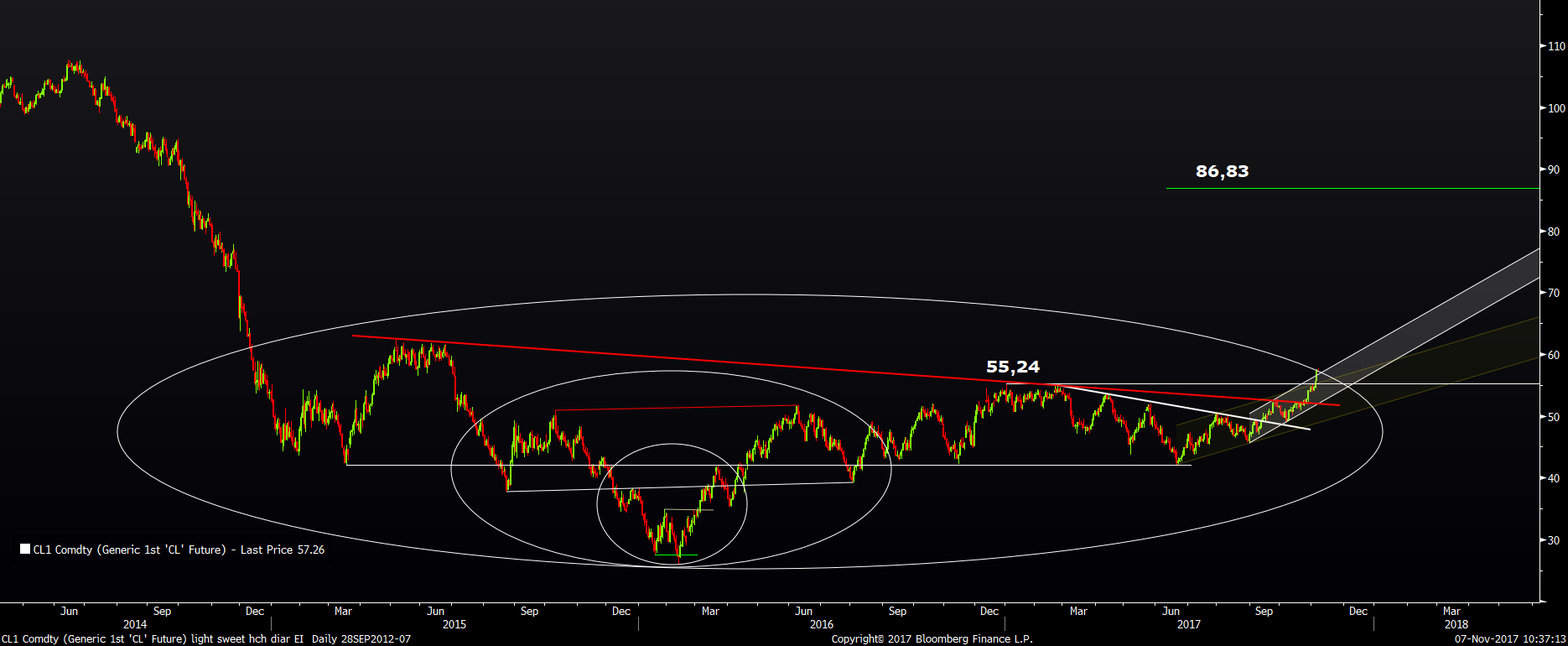The width and height of the screenshot is (1568, 646).
Task: Click the '55,24' breakout level annotation
Action: pos(1013,367)
